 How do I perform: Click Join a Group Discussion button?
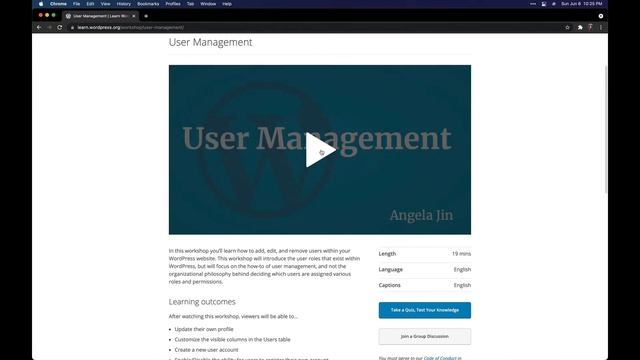click(x=424, y=336)
